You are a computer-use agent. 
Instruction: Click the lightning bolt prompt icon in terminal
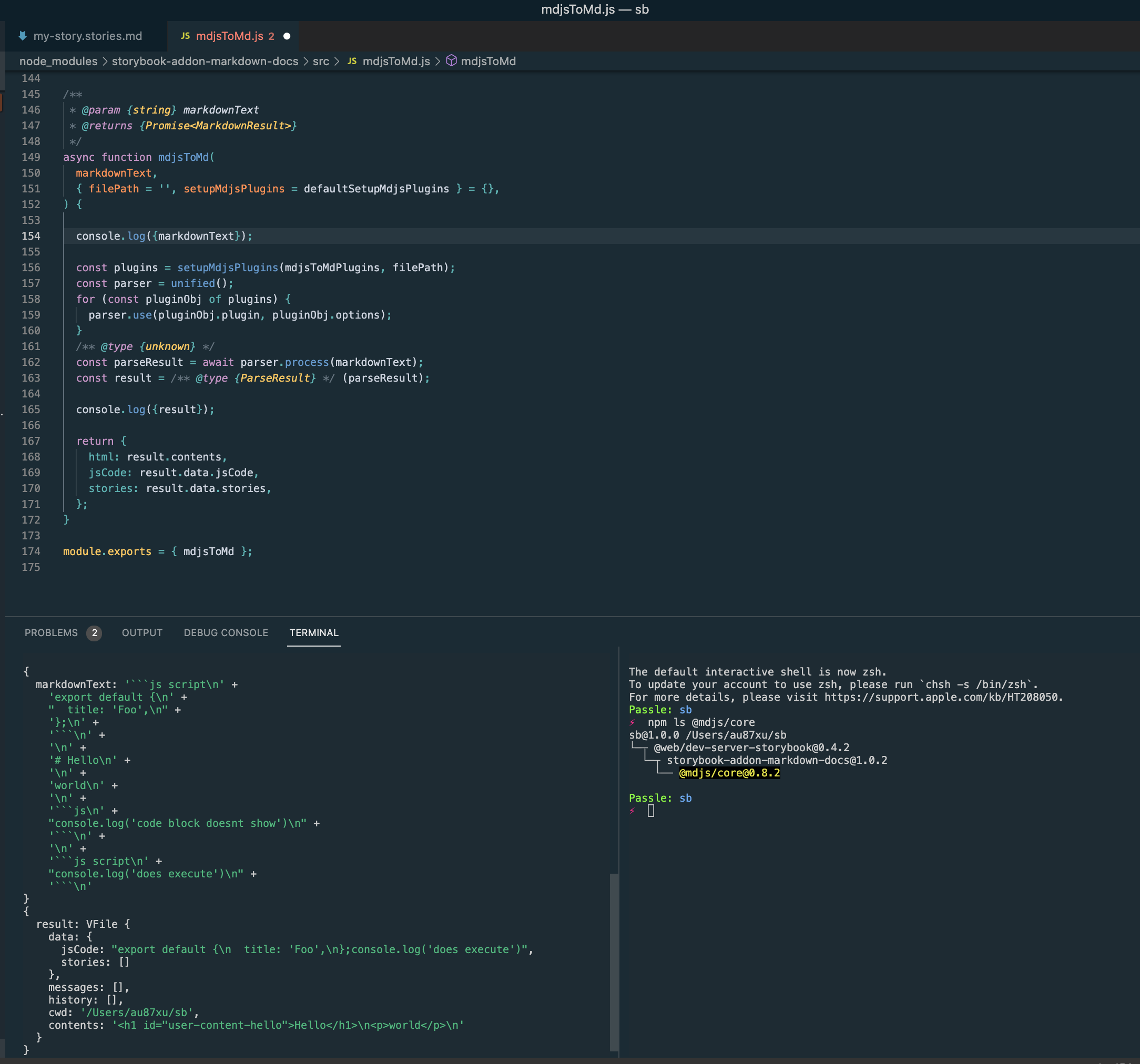[633, 811]
